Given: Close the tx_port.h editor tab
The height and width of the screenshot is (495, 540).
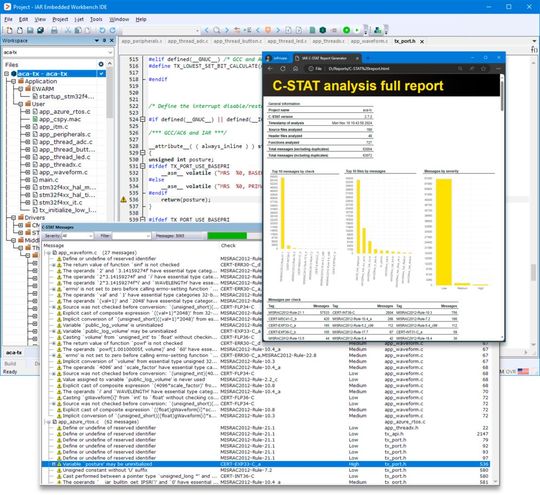Looking at the screenshot, I should click(x=422, y=41).
